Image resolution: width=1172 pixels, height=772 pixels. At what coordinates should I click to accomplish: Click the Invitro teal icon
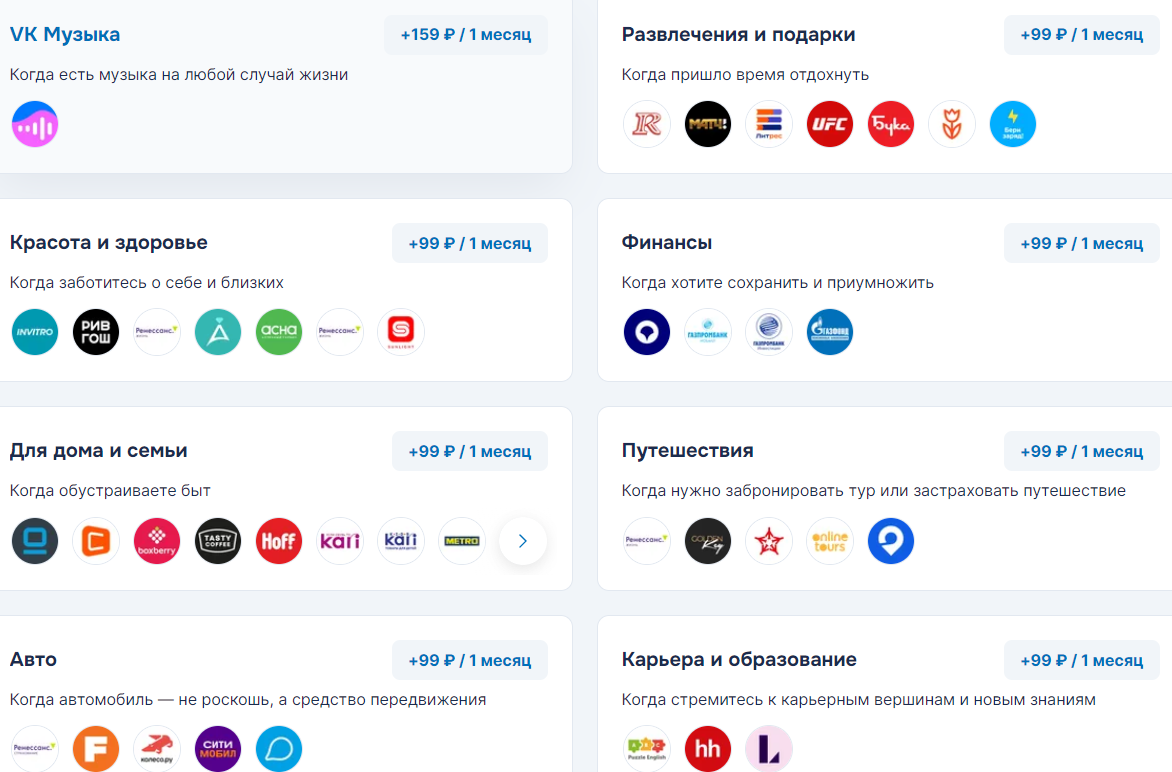point(35,332)
